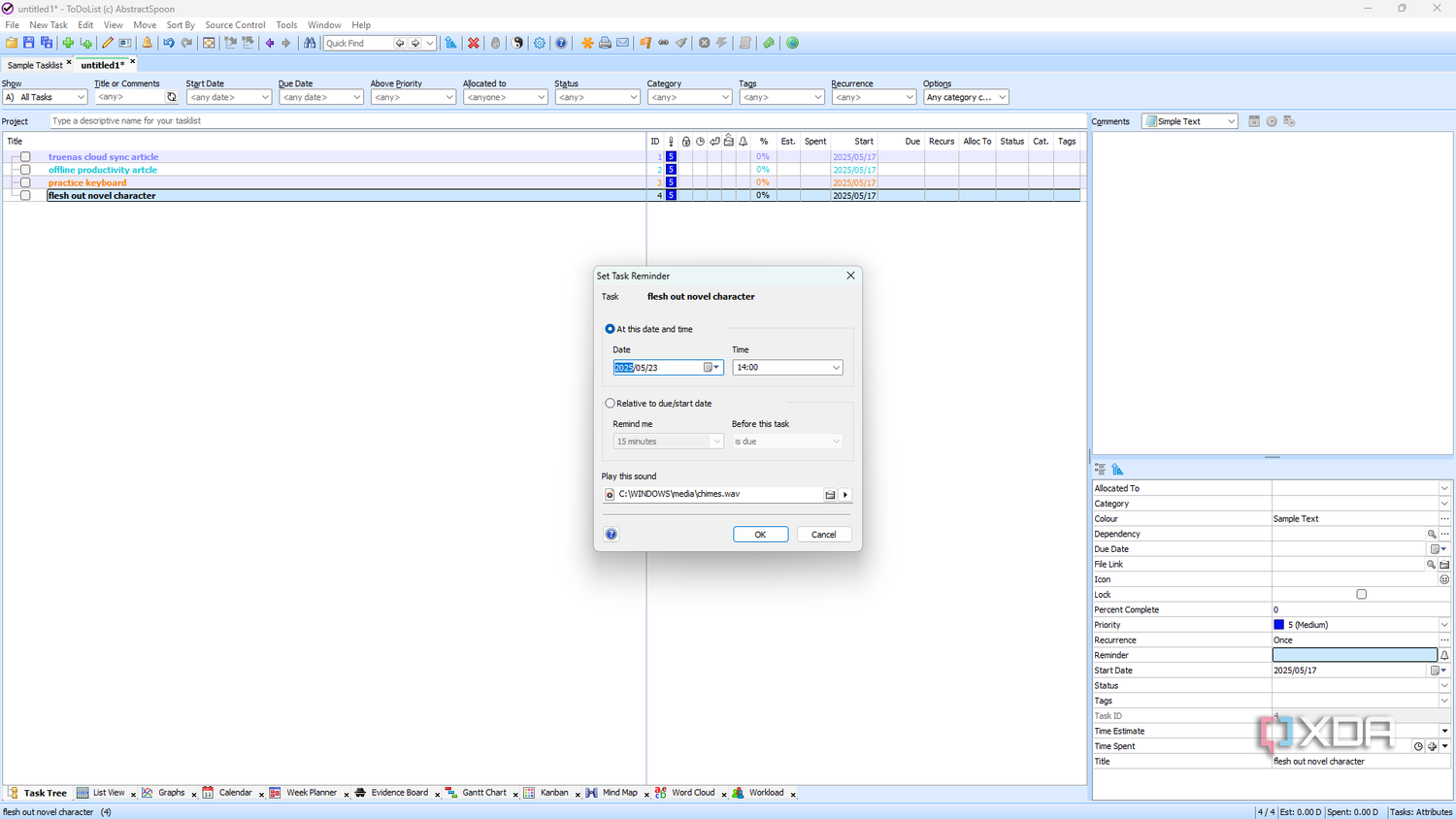Click the green plus New Task icon
The height and width of the screenshot is (819, 1456).
[68, 43]
